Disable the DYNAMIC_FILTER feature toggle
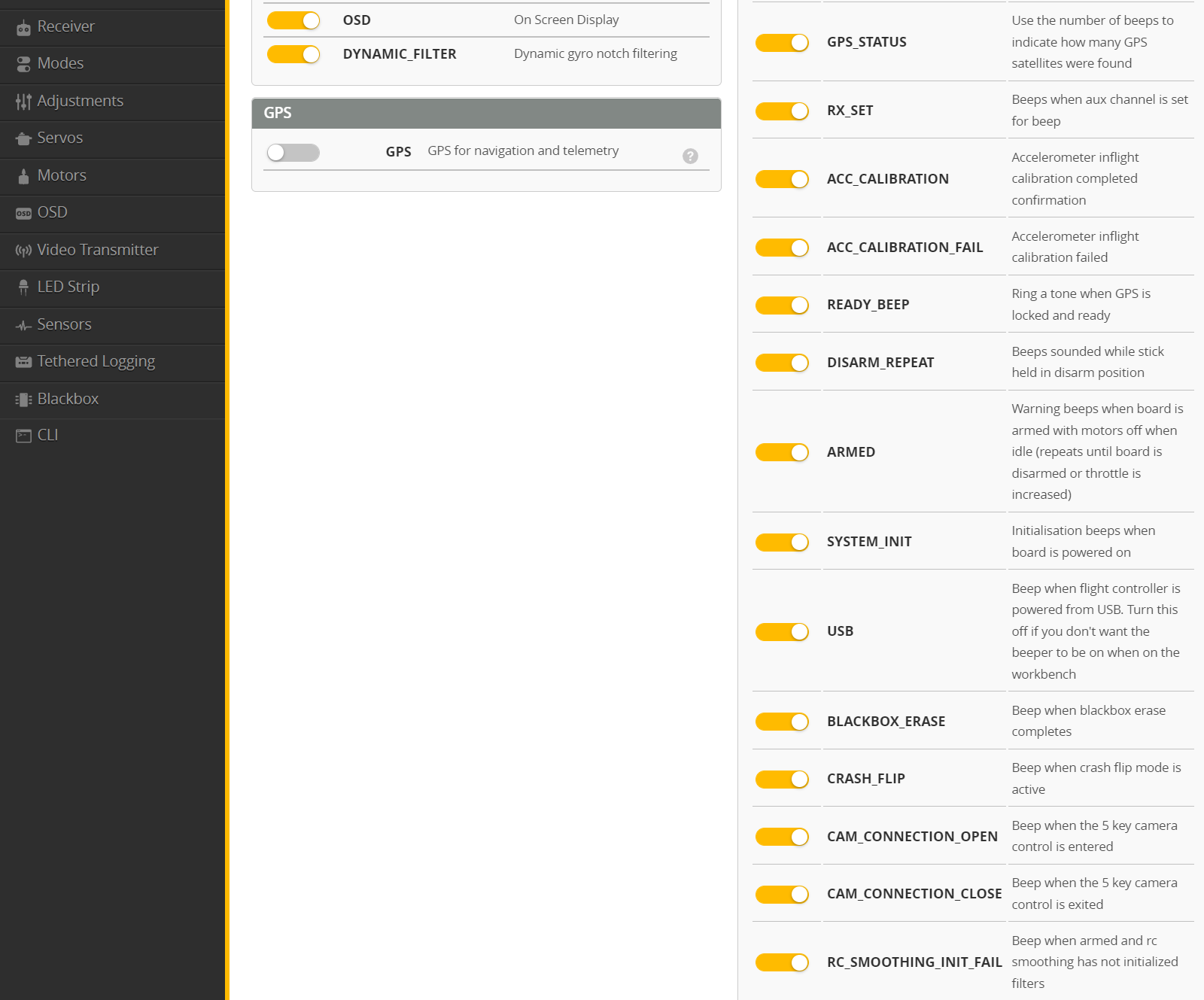Screen dimensions: 1204x1000 click(x=293, y=54)
